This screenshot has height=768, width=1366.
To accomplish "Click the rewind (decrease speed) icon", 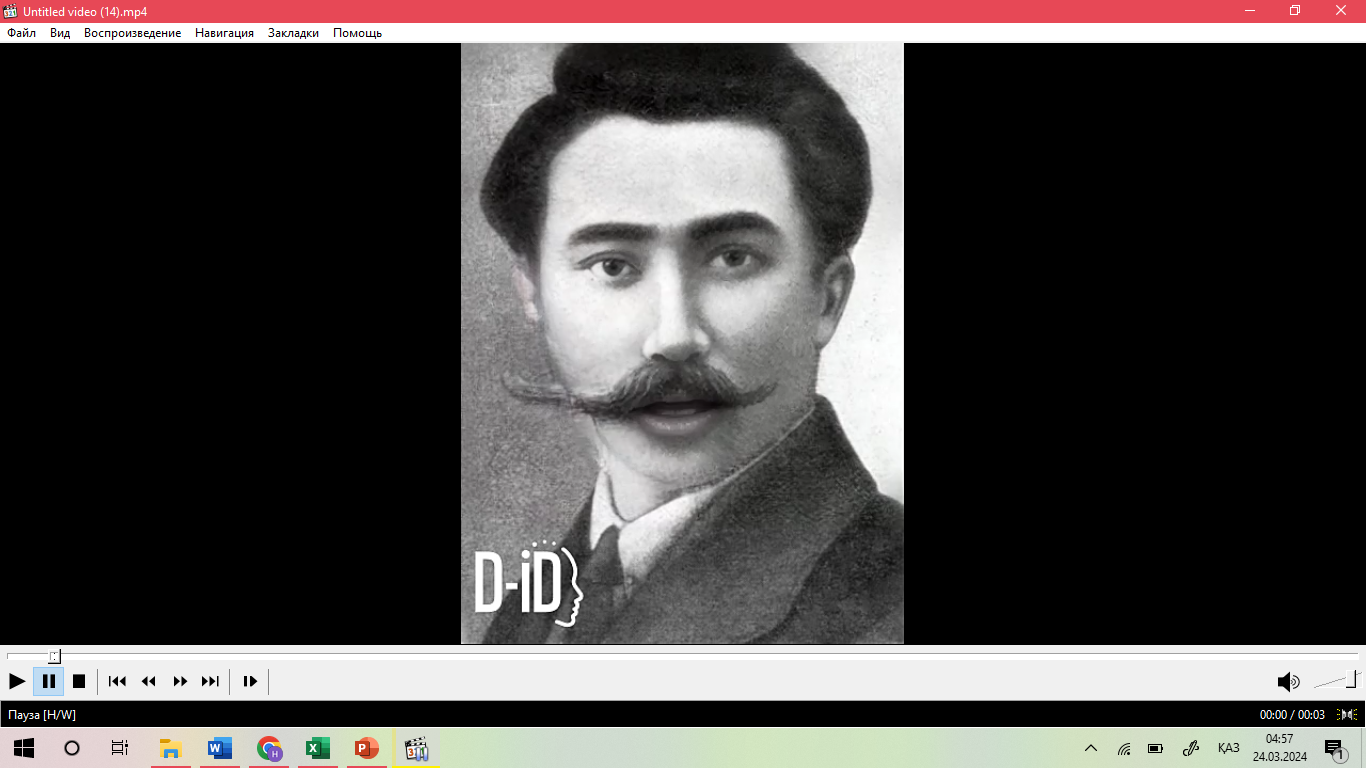I will [x=149, y=681].
